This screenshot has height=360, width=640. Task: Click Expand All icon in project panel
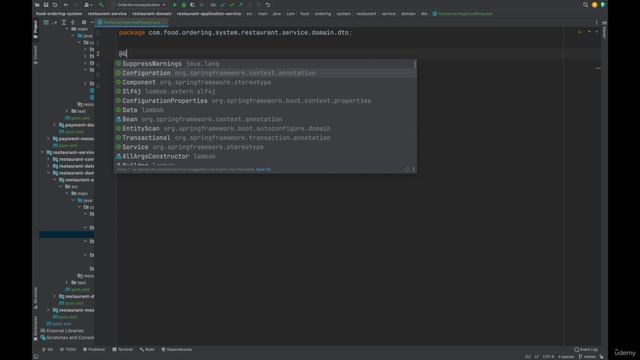coord(64,22)
